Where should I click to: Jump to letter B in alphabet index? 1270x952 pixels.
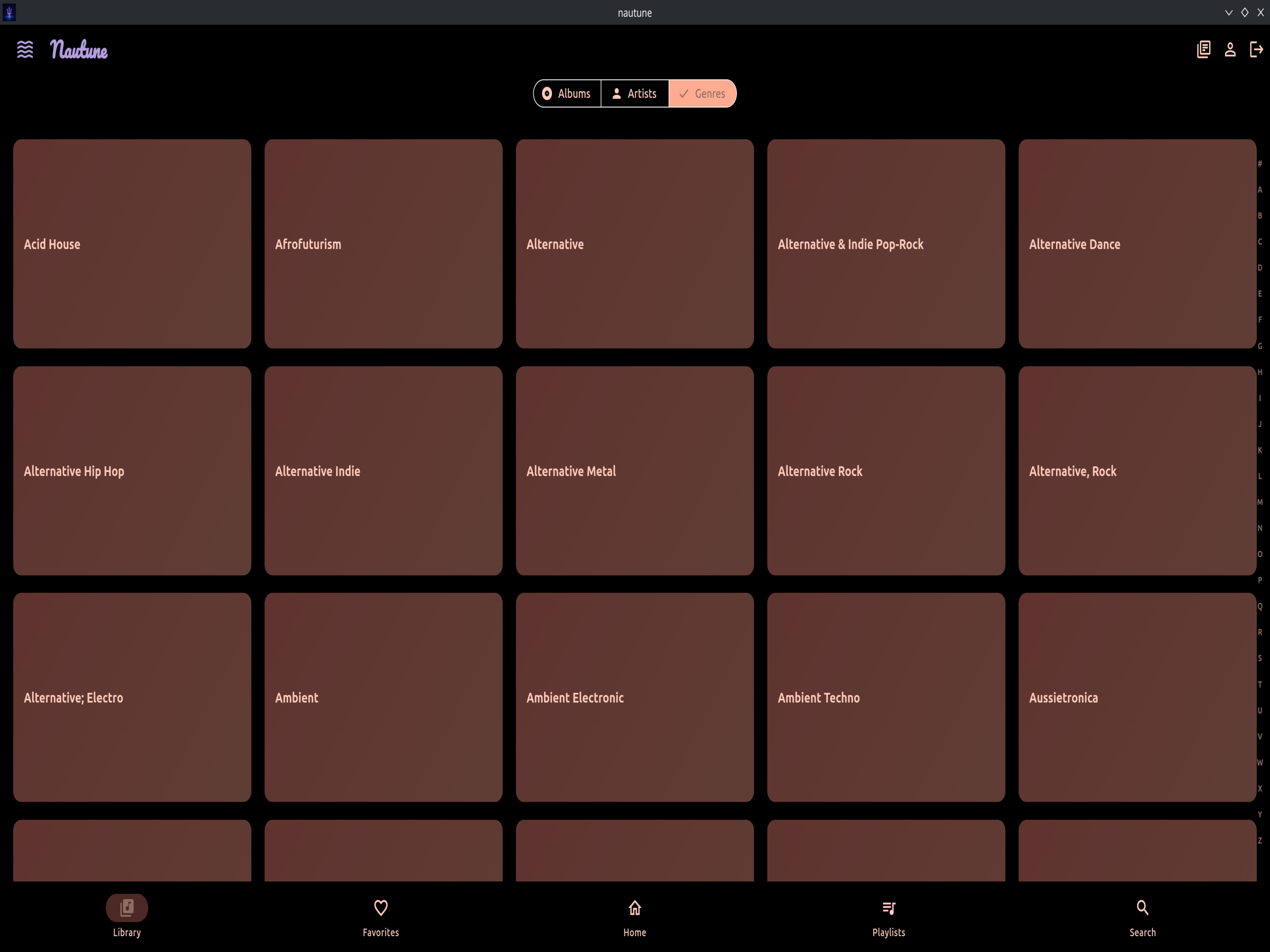point(1260,216)
